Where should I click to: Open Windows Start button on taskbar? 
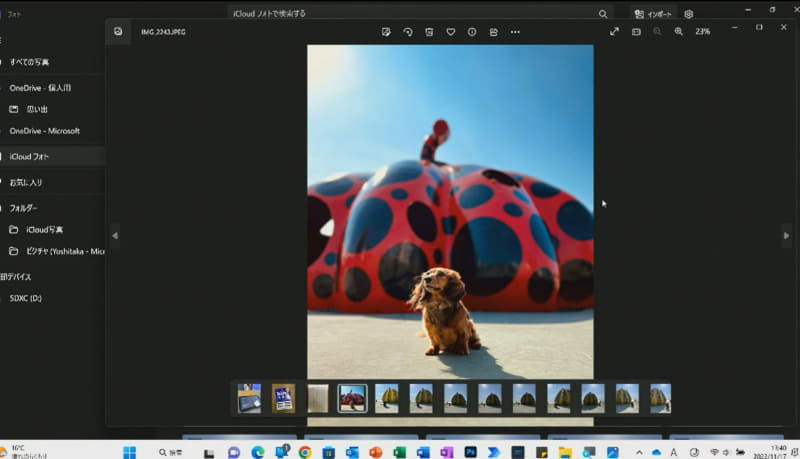[x=130, y=452]
